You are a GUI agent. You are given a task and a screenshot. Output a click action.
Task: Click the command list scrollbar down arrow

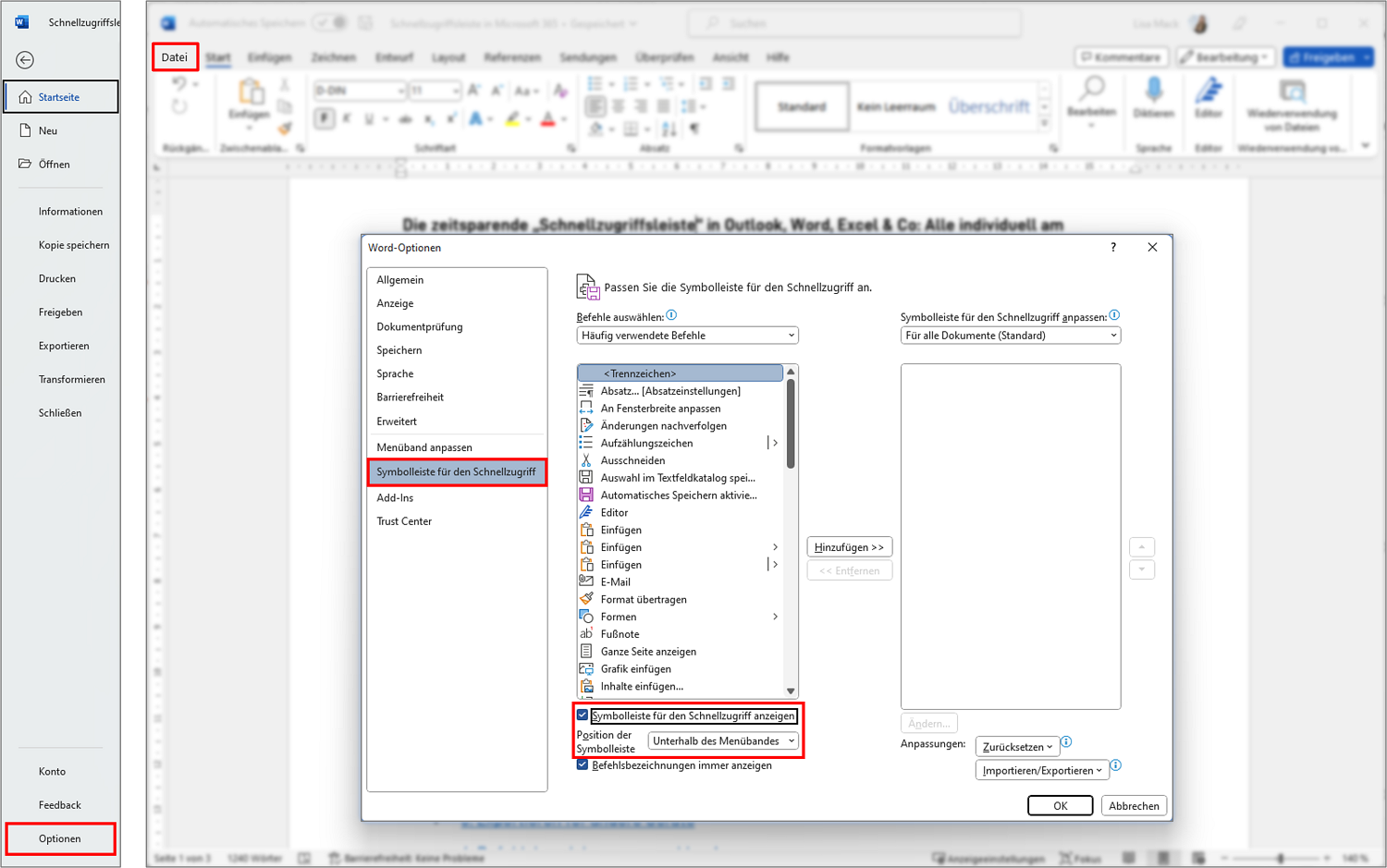point(791,691)
